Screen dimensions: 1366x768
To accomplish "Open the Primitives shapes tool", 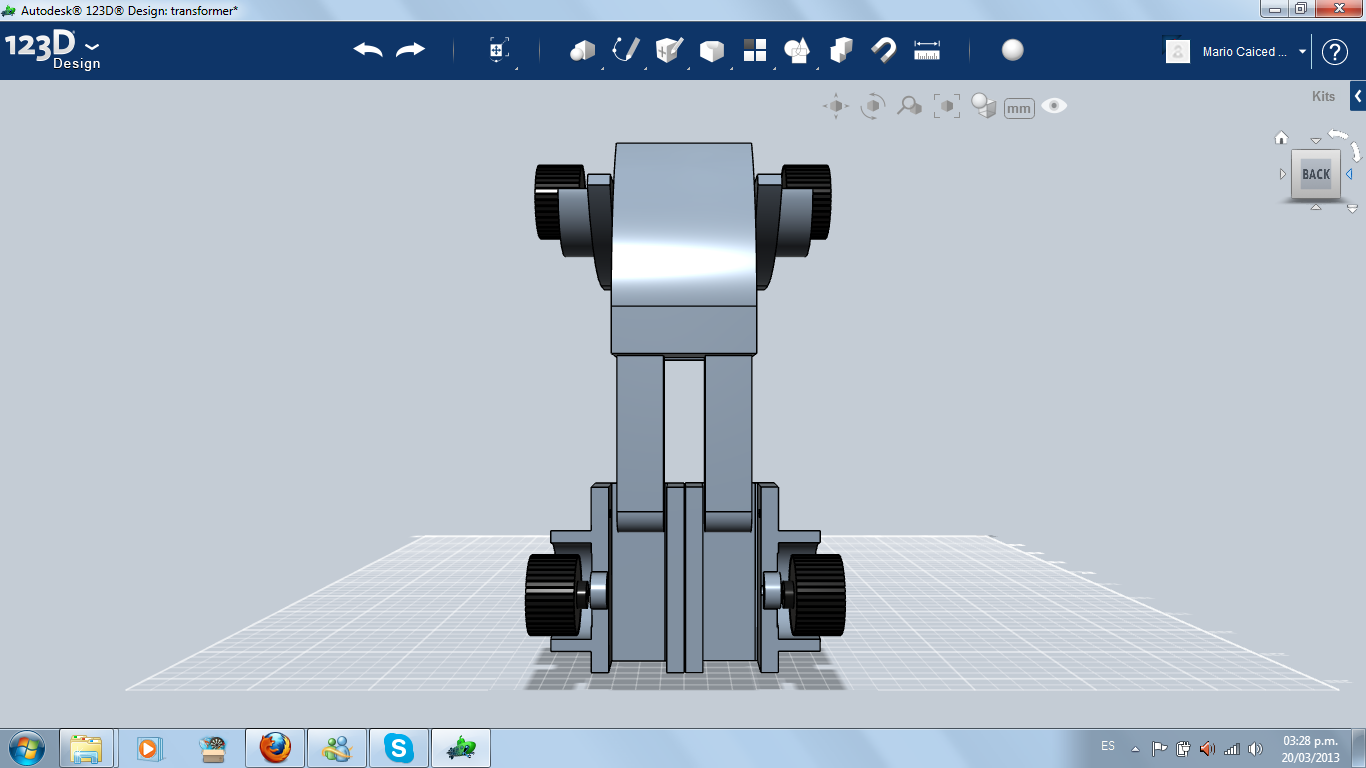I will [582, 50].
